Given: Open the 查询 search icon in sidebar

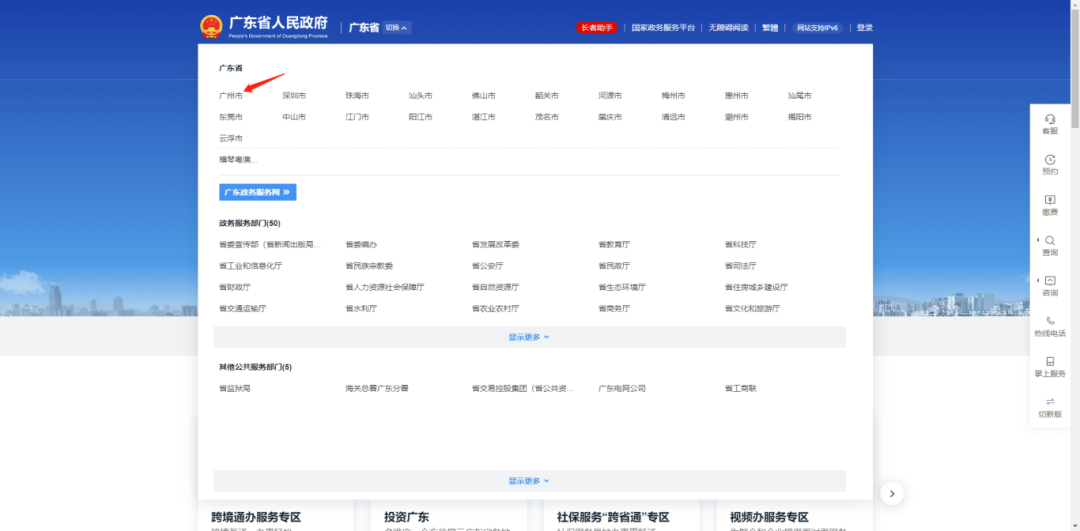Looking at the screenshot, I should pos(1050,246).
